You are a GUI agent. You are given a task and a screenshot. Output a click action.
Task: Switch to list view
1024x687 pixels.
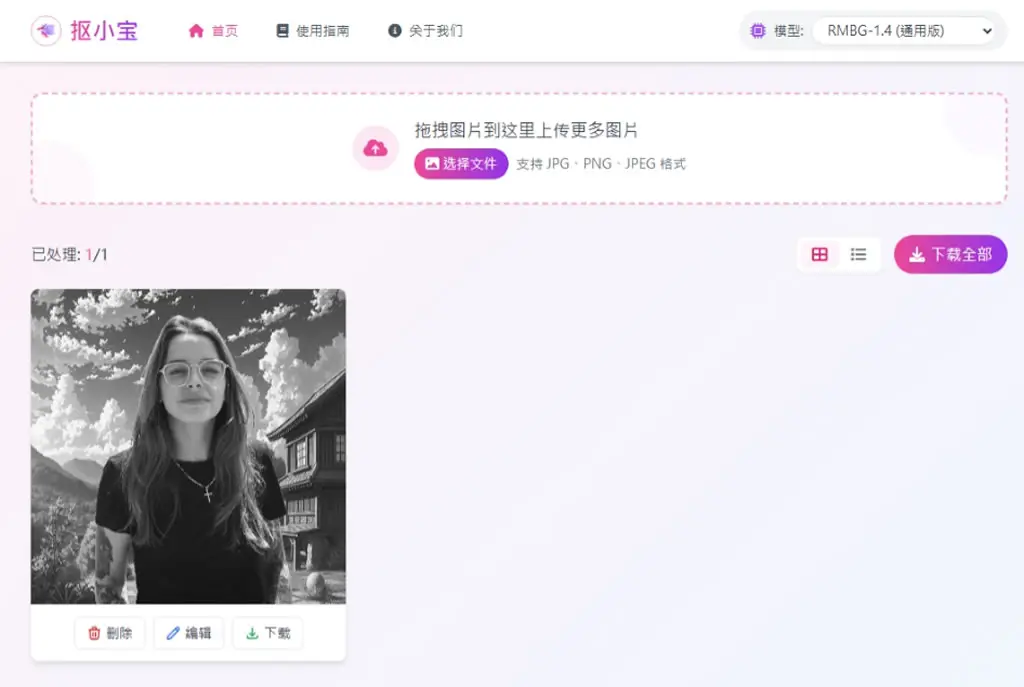858,254
